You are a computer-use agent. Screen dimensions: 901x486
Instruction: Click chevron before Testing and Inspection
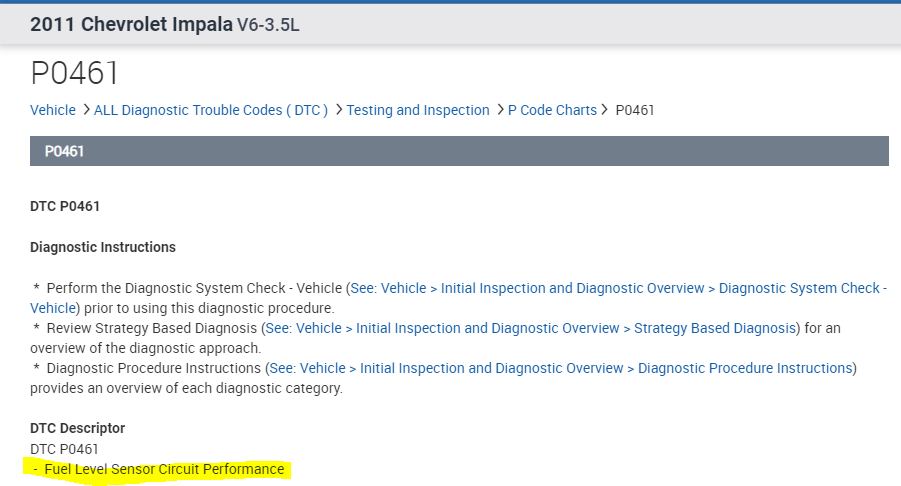coord(339,110)
